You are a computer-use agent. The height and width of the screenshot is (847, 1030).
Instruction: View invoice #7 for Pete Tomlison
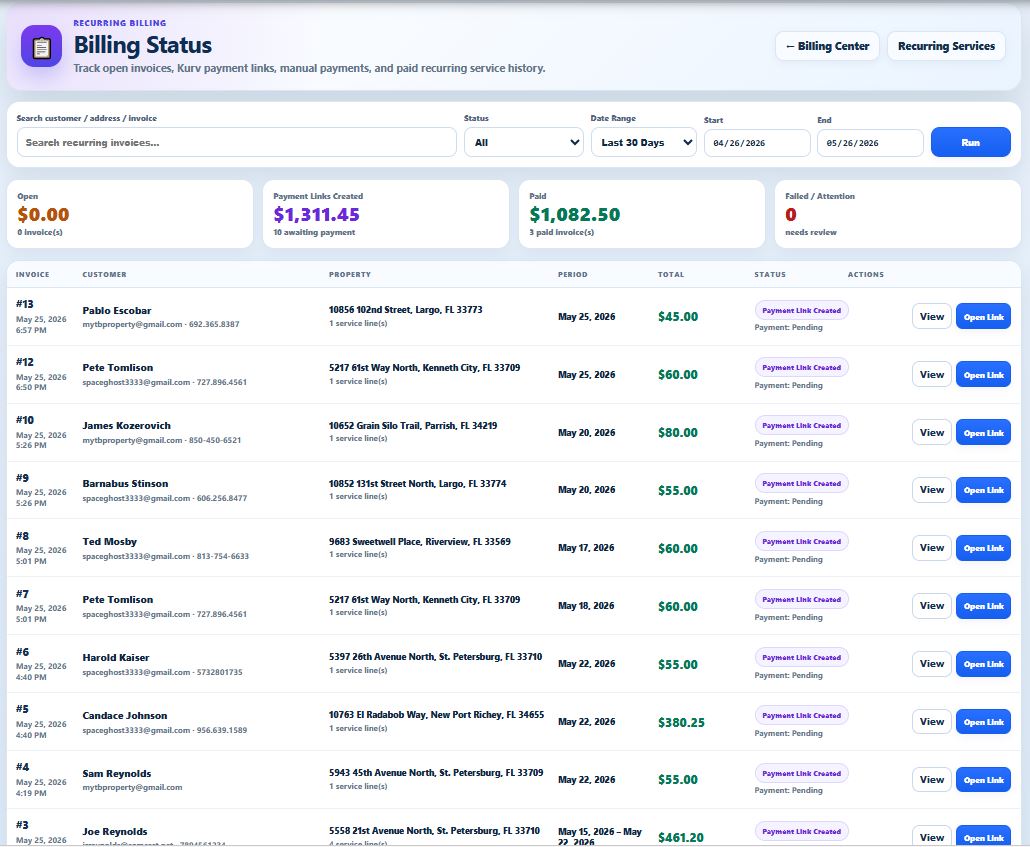(x=931, y=606)
